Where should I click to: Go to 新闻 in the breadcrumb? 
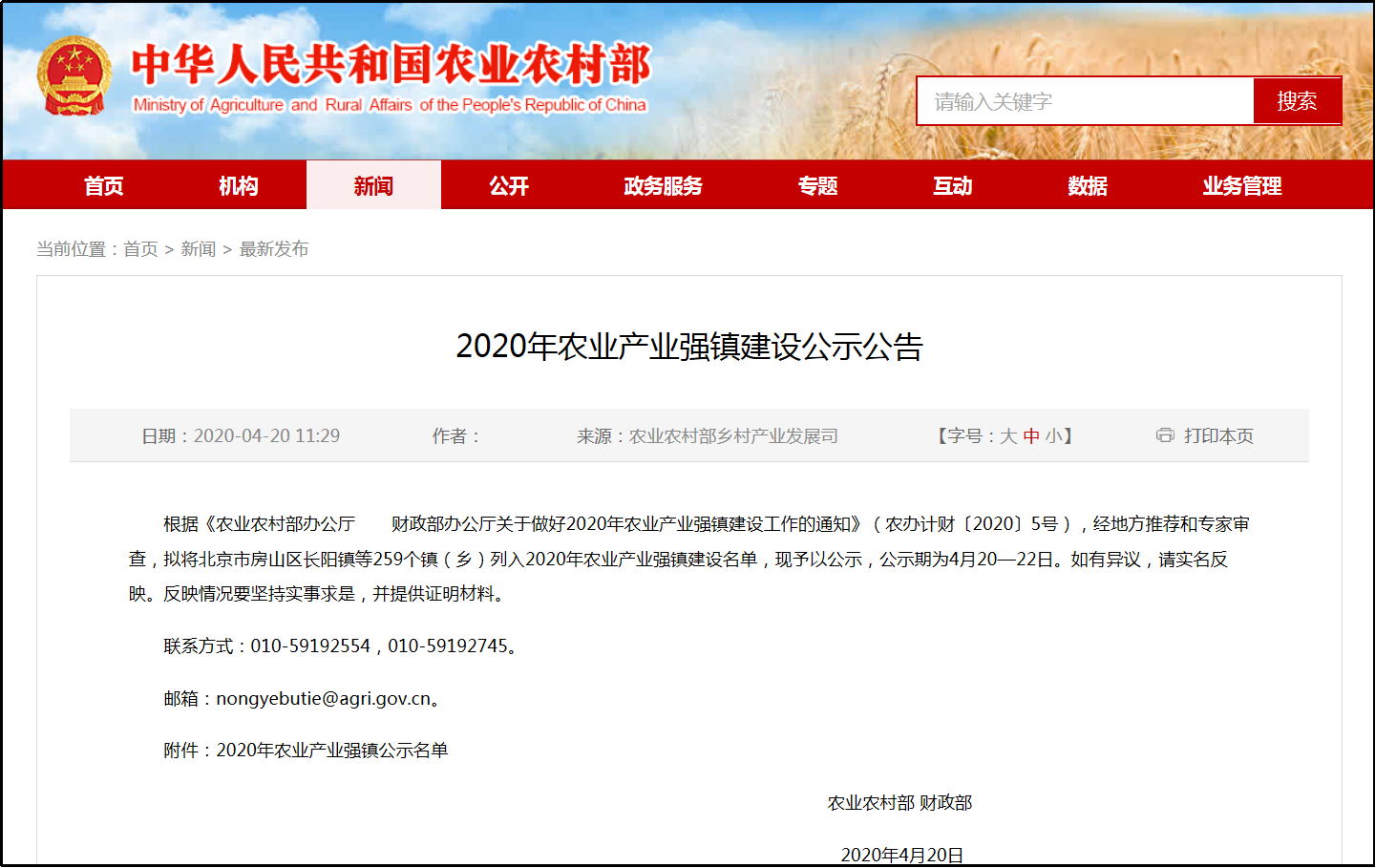[199, 249]
